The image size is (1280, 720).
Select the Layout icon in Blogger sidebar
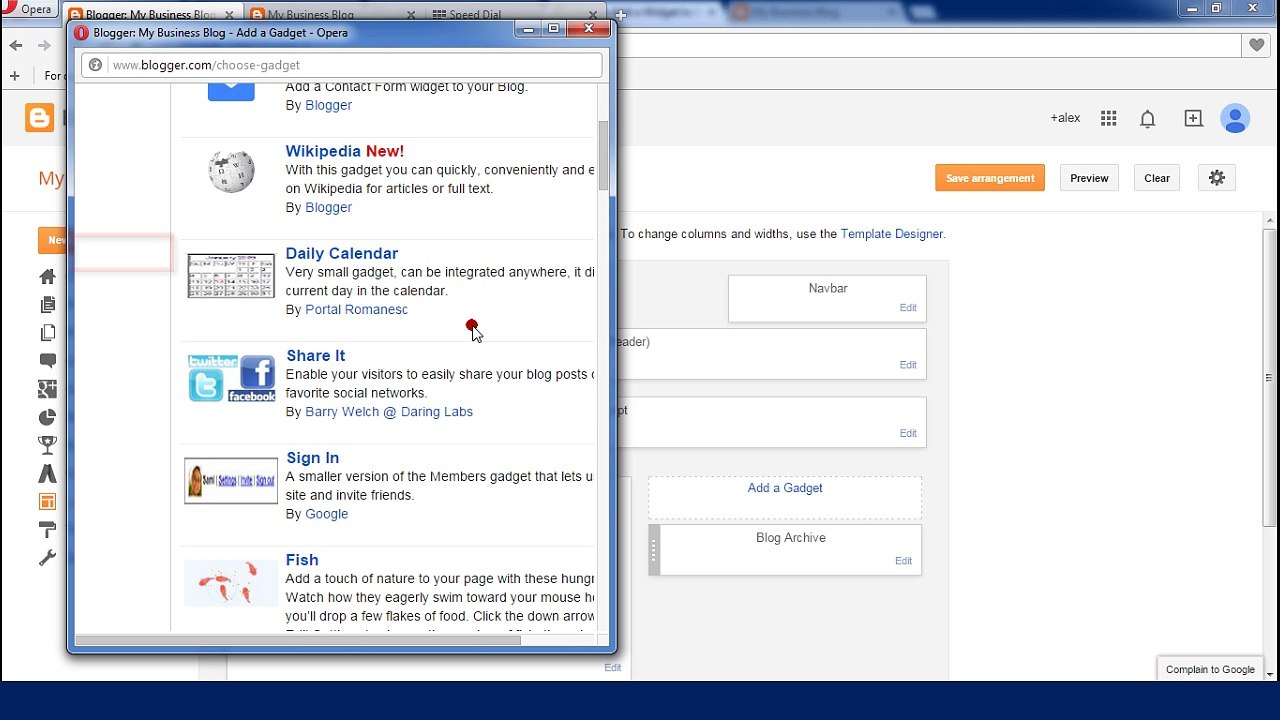pyautogui.click(x=47, y=501)
